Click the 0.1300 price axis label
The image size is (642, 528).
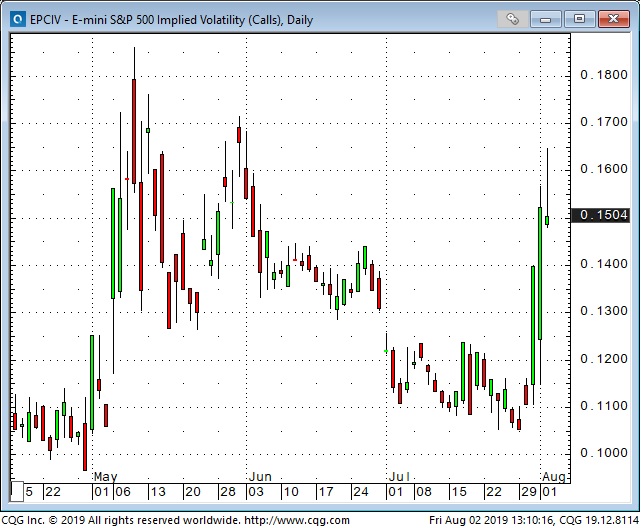pos(604,311)
